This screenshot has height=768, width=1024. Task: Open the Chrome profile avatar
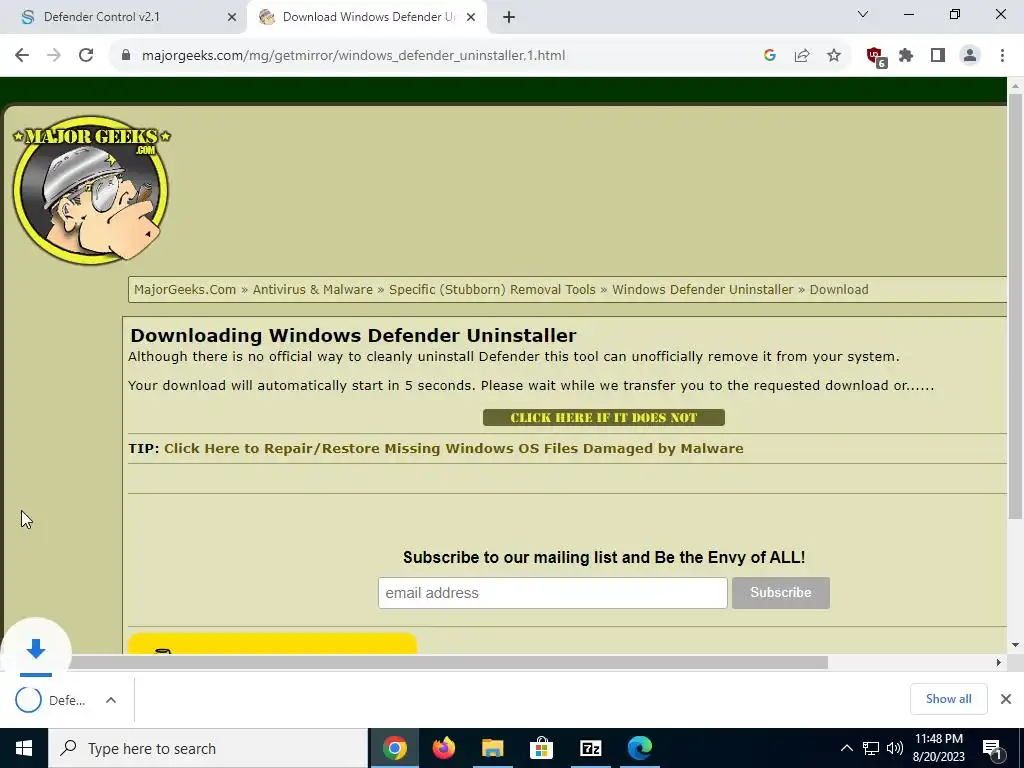point(970,56)
